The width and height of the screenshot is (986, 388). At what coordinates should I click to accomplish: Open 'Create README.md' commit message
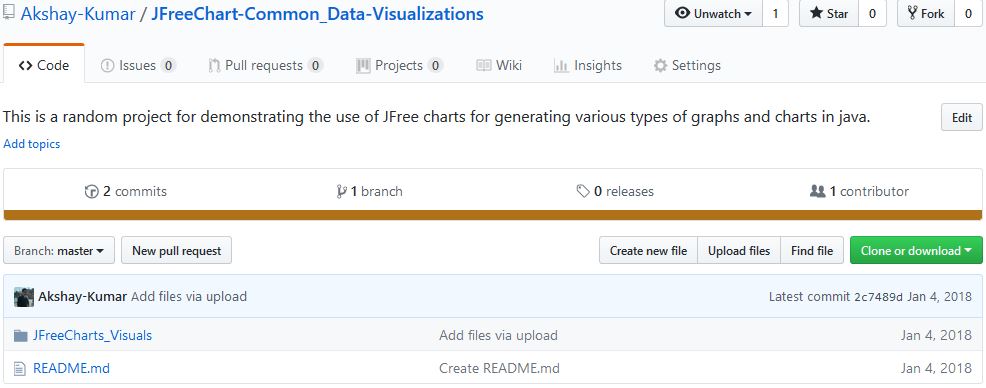coord(499,368)
